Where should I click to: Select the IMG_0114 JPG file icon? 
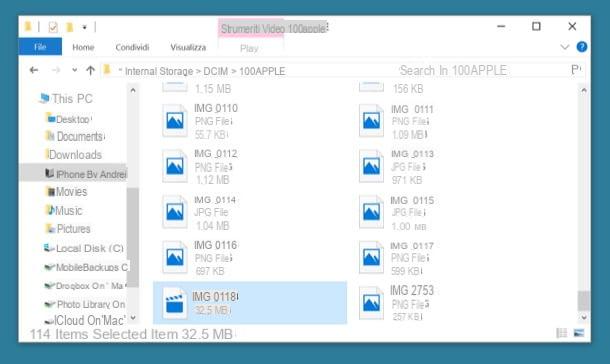click(x=175, y=212)
